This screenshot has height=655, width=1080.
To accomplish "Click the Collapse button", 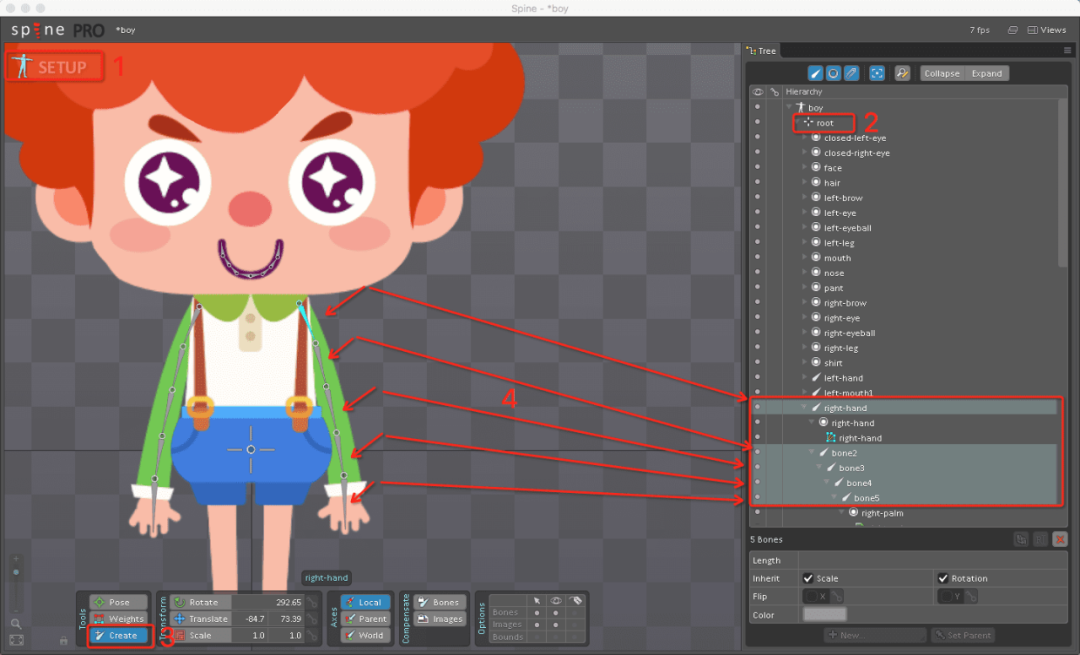I will 942,73.
